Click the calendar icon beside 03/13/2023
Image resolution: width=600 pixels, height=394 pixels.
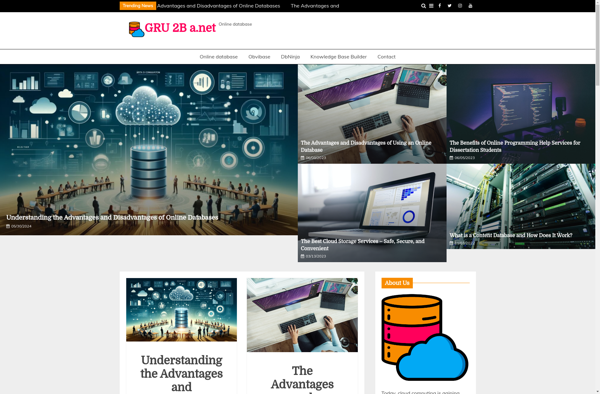tap(302, 256)
